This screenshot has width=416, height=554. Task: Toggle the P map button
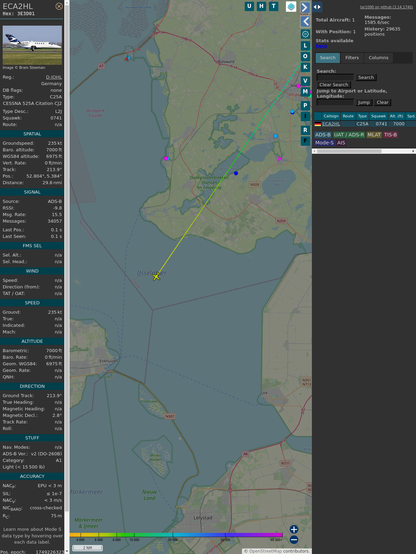click(305, 105)
